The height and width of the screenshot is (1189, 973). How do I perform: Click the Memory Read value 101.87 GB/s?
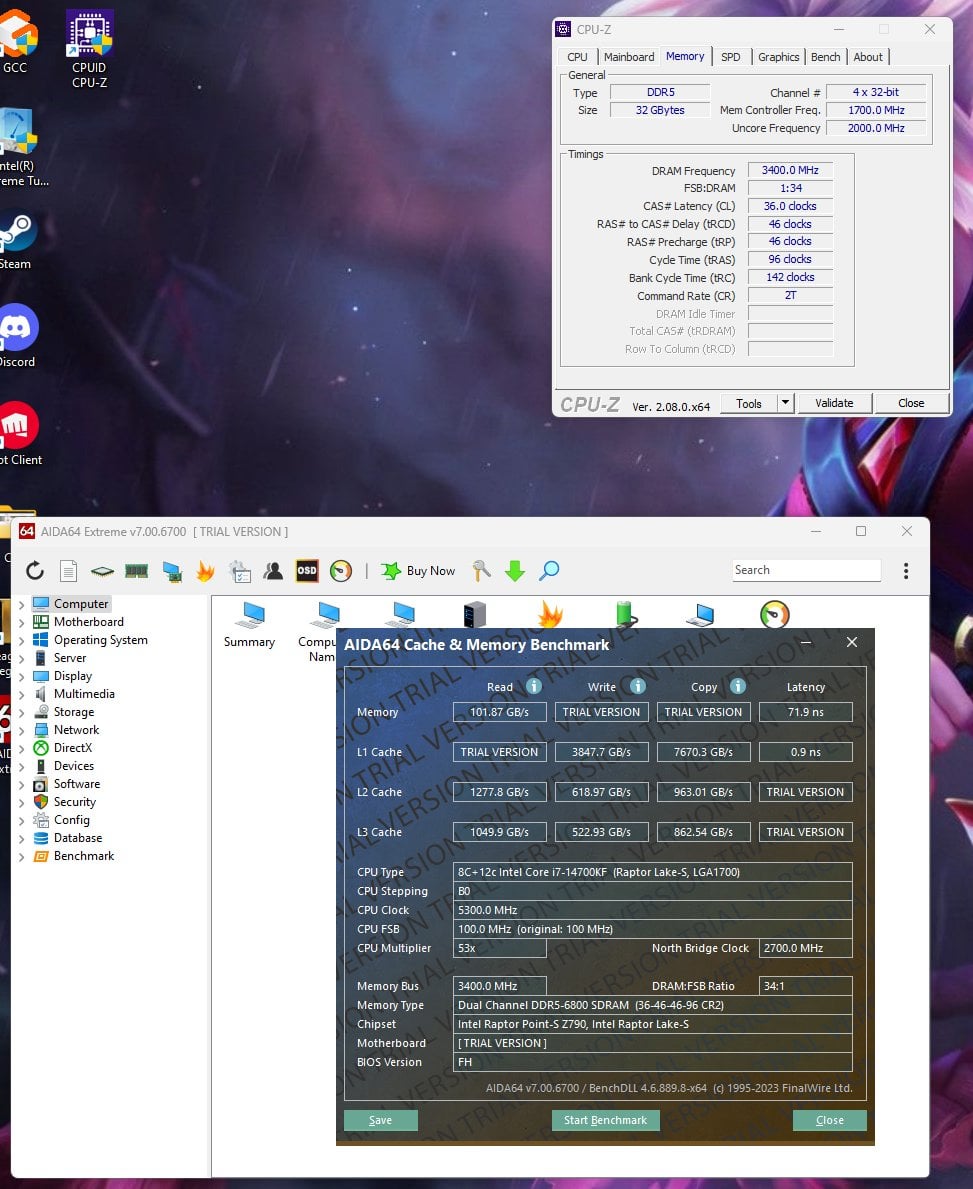tap(499, 712)
